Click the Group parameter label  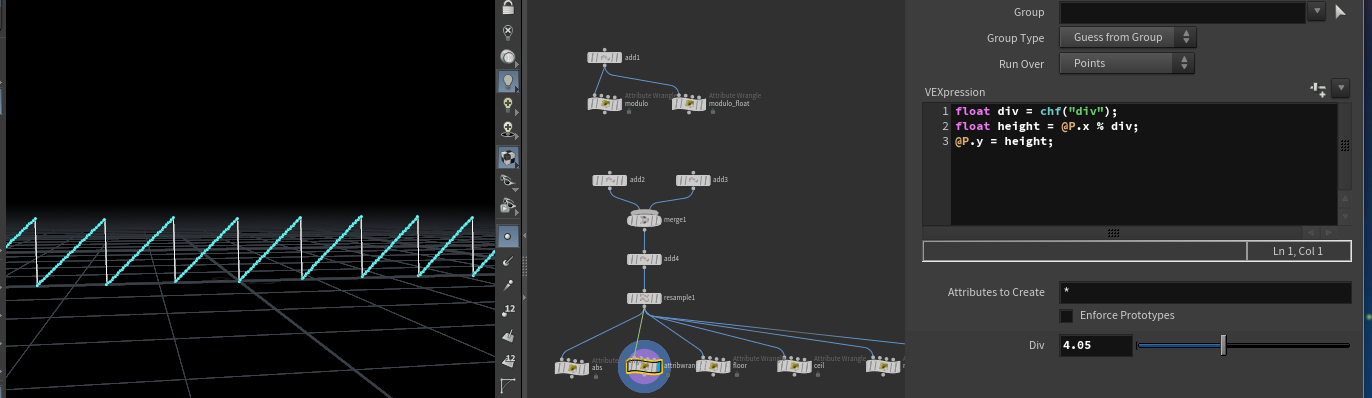1029,12
